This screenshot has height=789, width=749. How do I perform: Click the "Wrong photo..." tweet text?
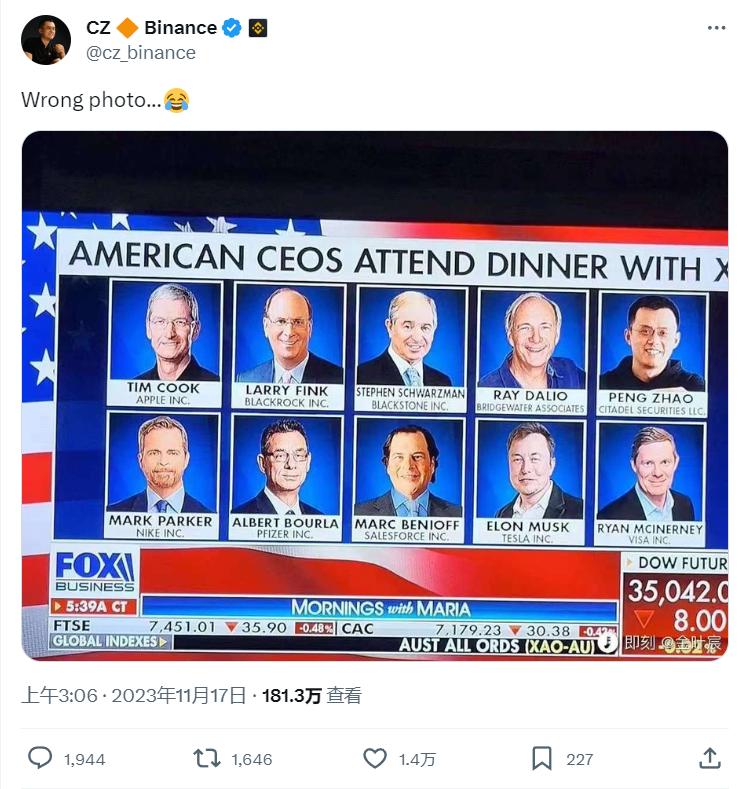pyautogui.click(x=90, y=100)
